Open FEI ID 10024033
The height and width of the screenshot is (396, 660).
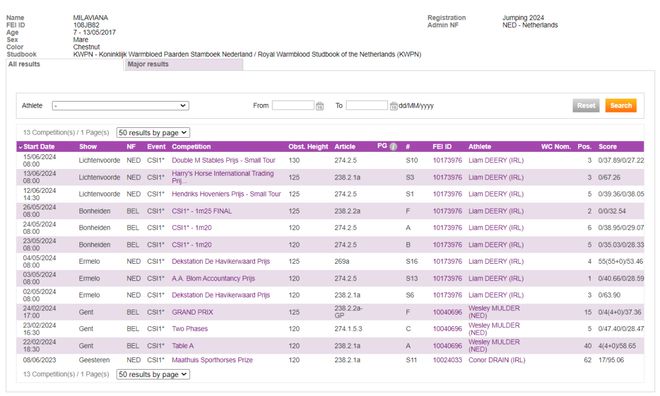447,360
